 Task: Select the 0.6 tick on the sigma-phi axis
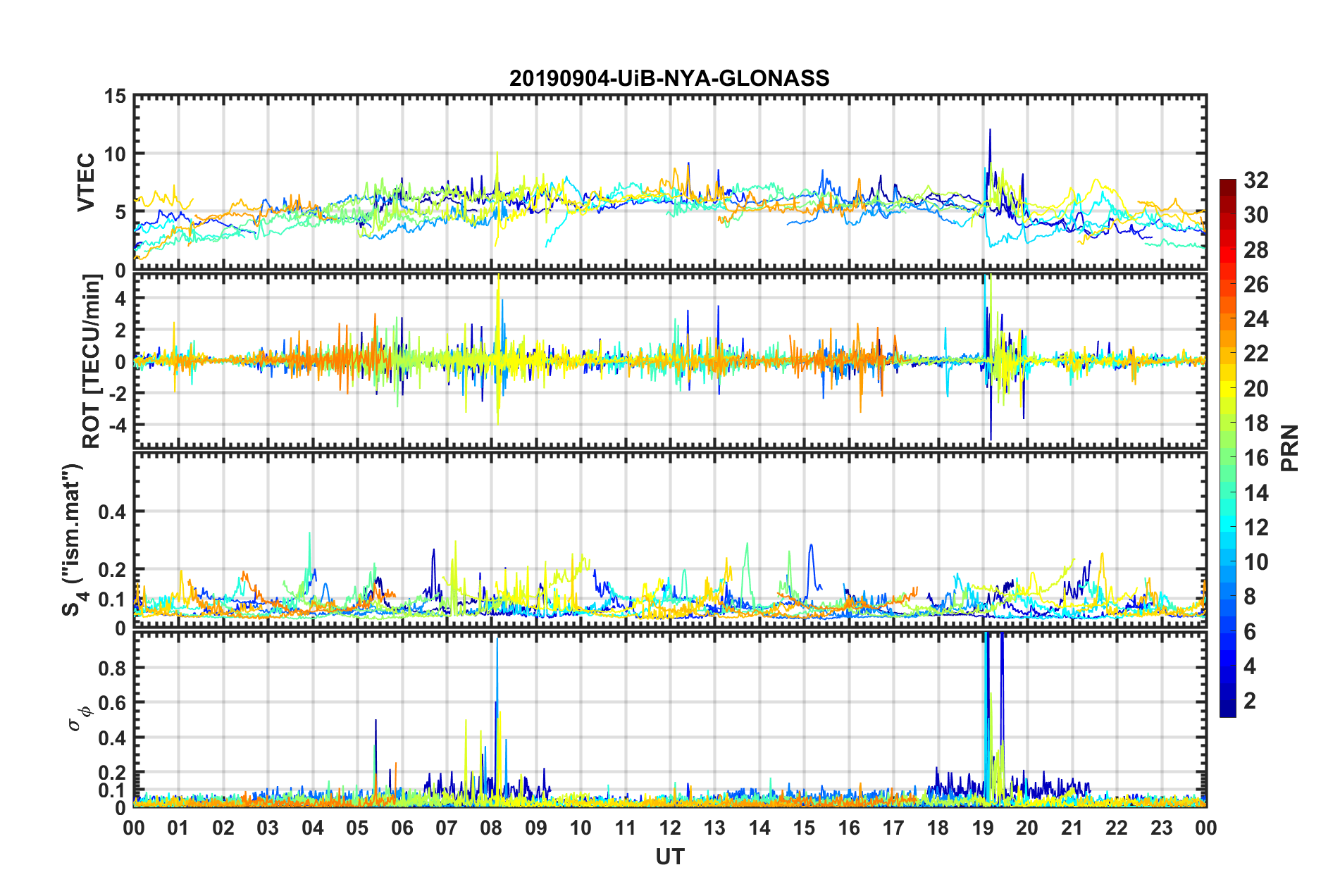112,703
